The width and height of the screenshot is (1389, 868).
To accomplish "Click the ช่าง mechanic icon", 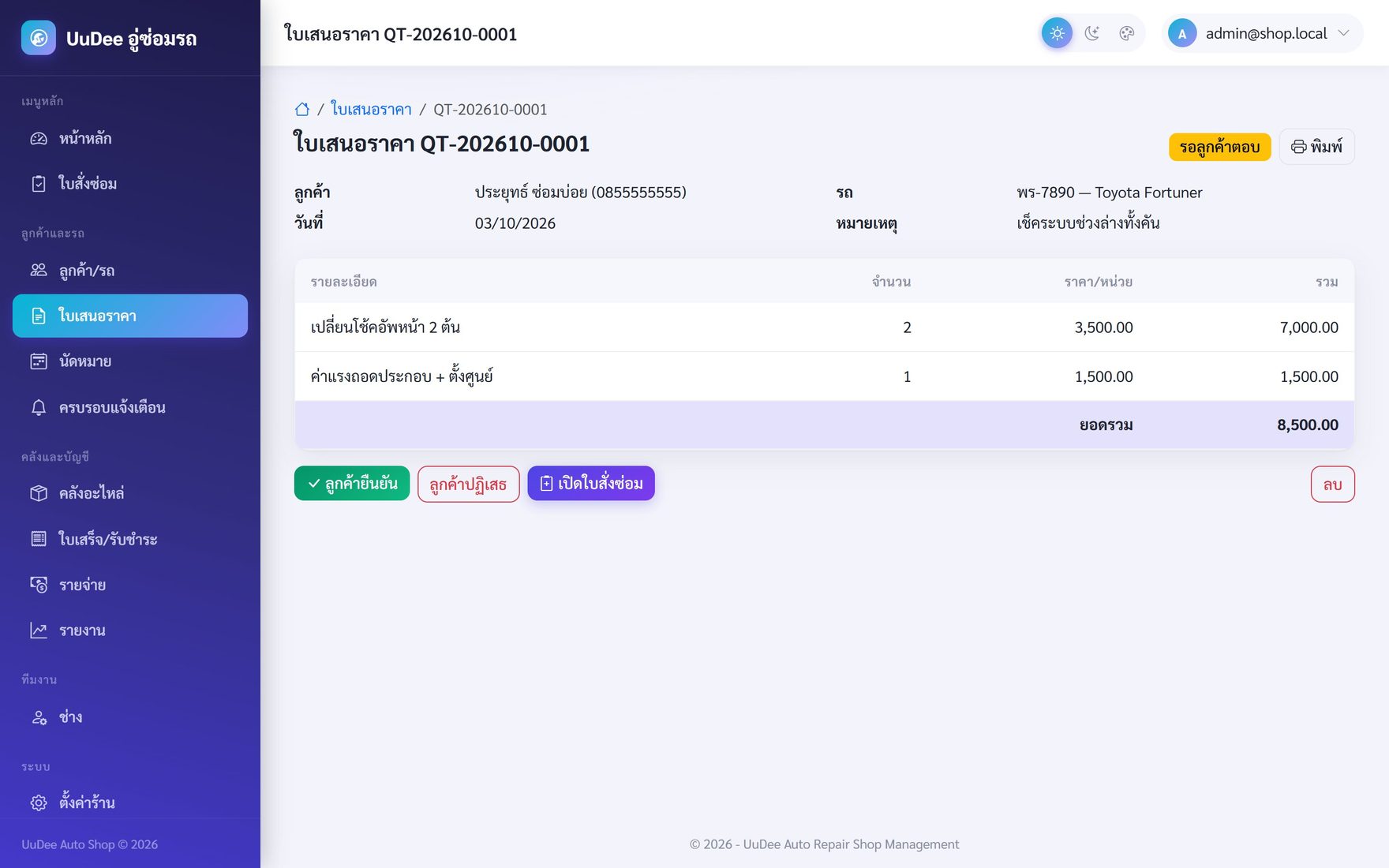I will coord(39,717).
